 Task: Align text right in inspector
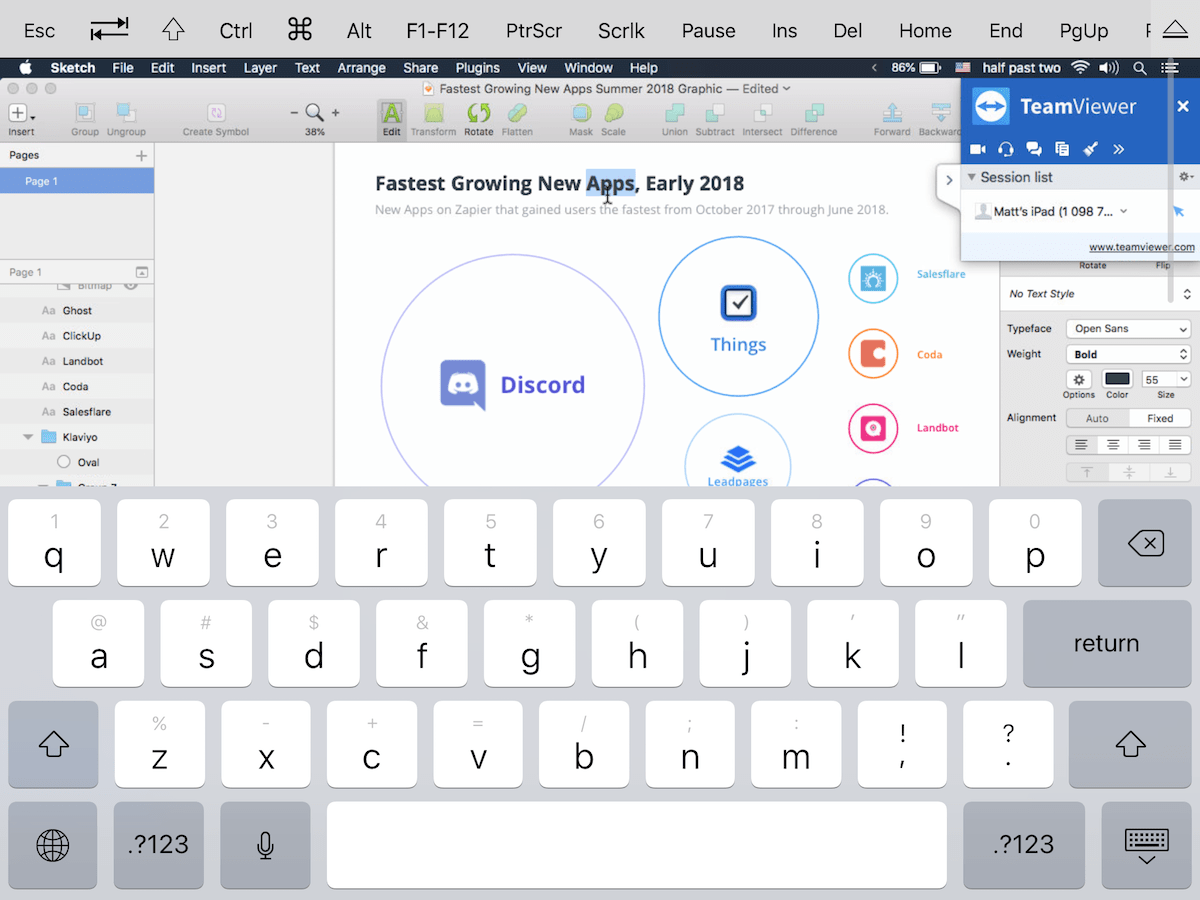(1144, 445)
